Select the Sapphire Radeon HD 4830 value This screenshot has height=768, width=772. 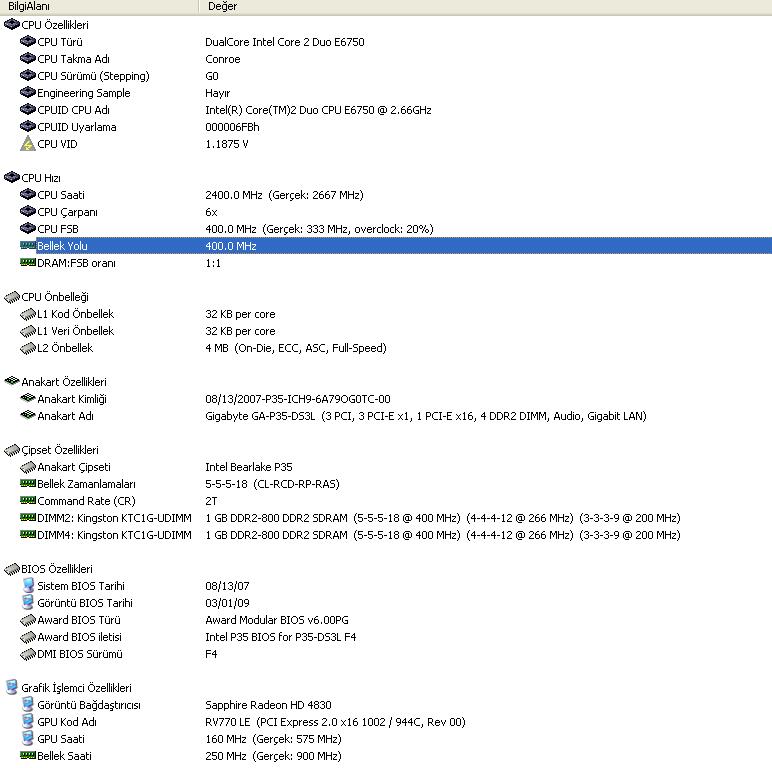pyautogui.click(x=268, y=705)
